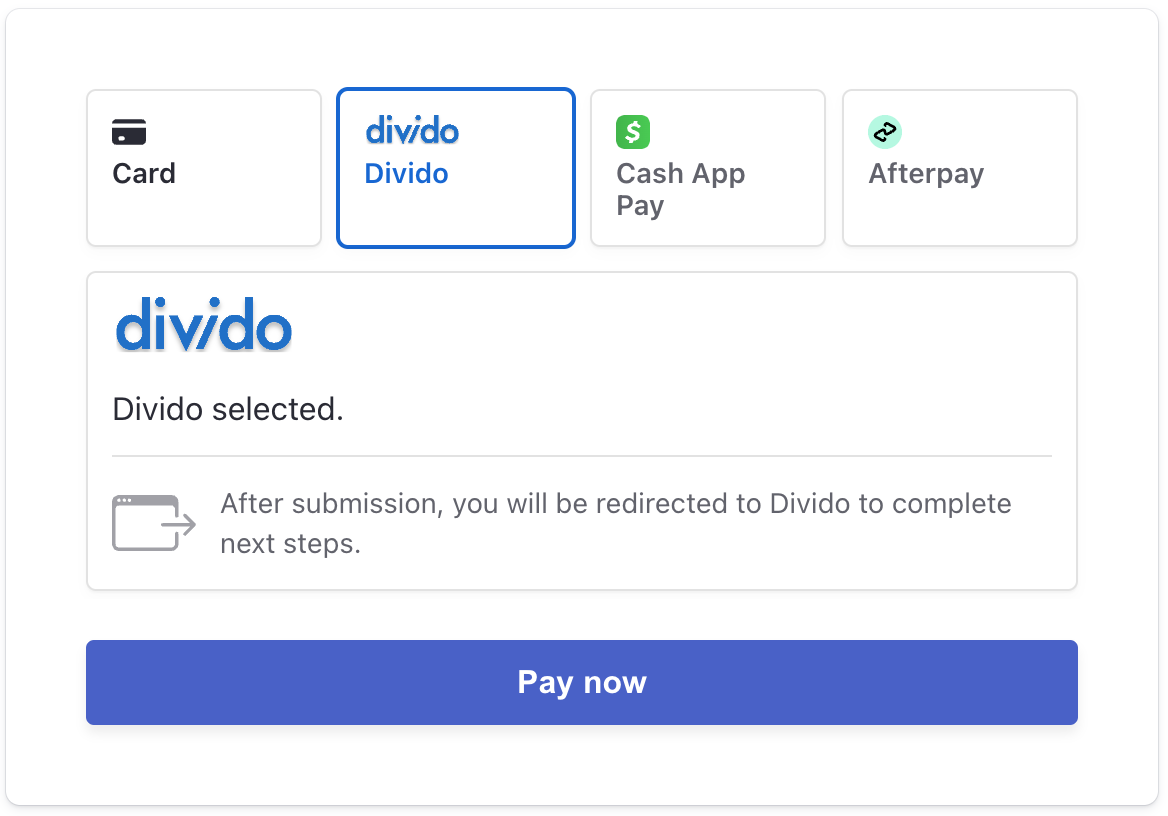Click the redirect notice about Divido next steps

point(615,523)
